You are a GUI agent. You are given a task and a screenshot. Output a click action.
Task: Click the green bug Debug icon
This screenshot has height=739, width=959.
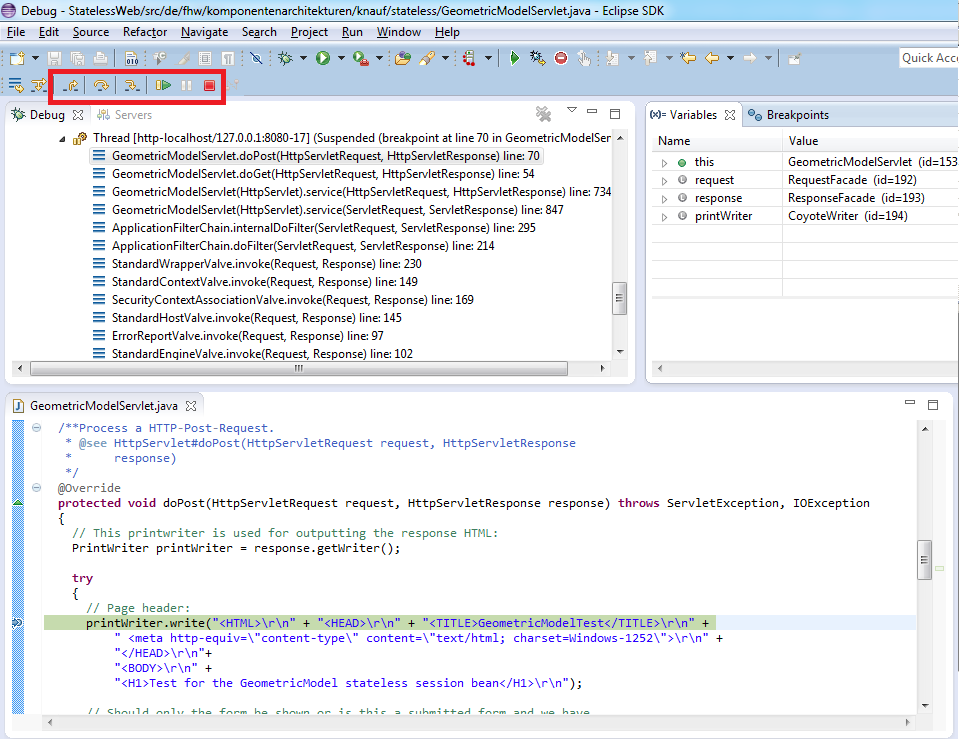(x=285, y=59)
